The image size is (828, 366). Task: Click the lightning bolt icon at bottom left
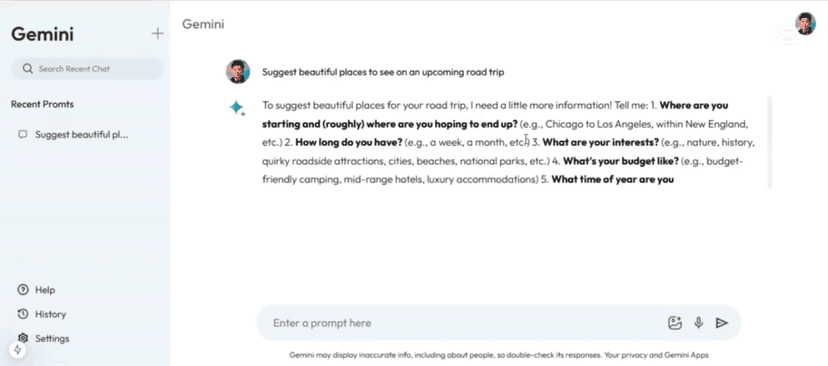click(17, 350)
